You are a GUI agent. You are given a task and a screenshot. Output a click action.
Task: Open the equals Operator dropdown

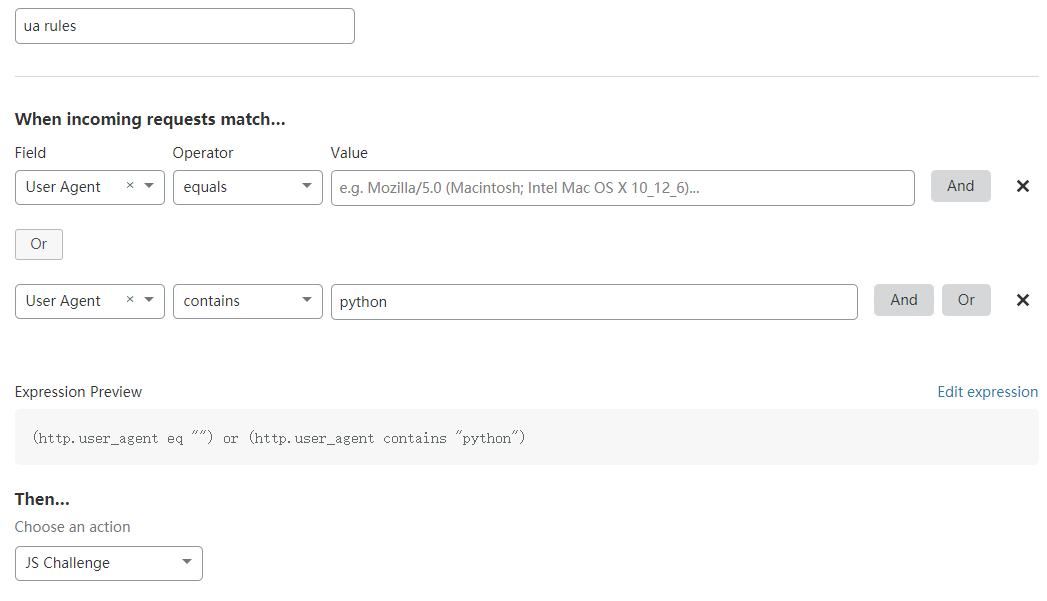247,187
